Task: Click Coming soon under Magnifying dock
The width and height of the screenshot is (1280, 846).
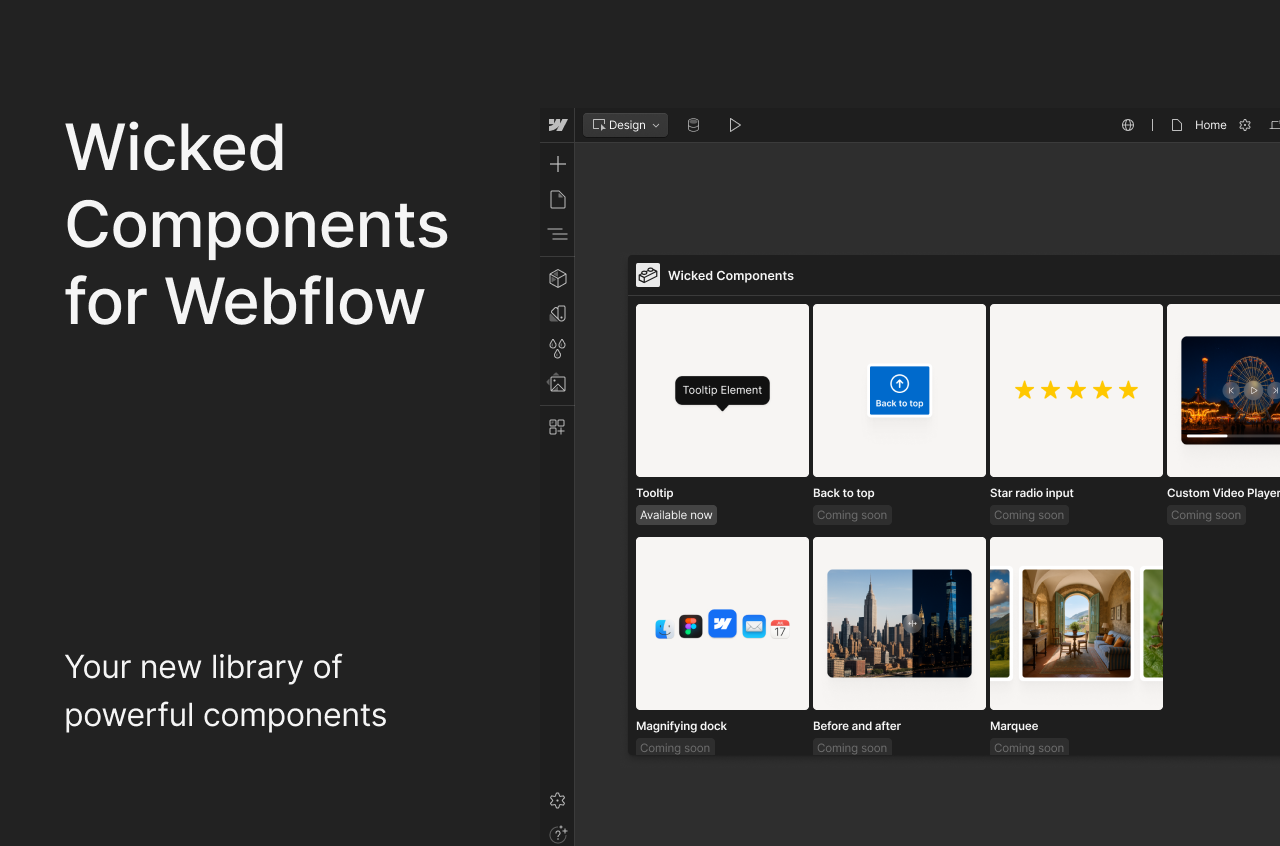Action: pyautogui.click(x=675, y=747)
